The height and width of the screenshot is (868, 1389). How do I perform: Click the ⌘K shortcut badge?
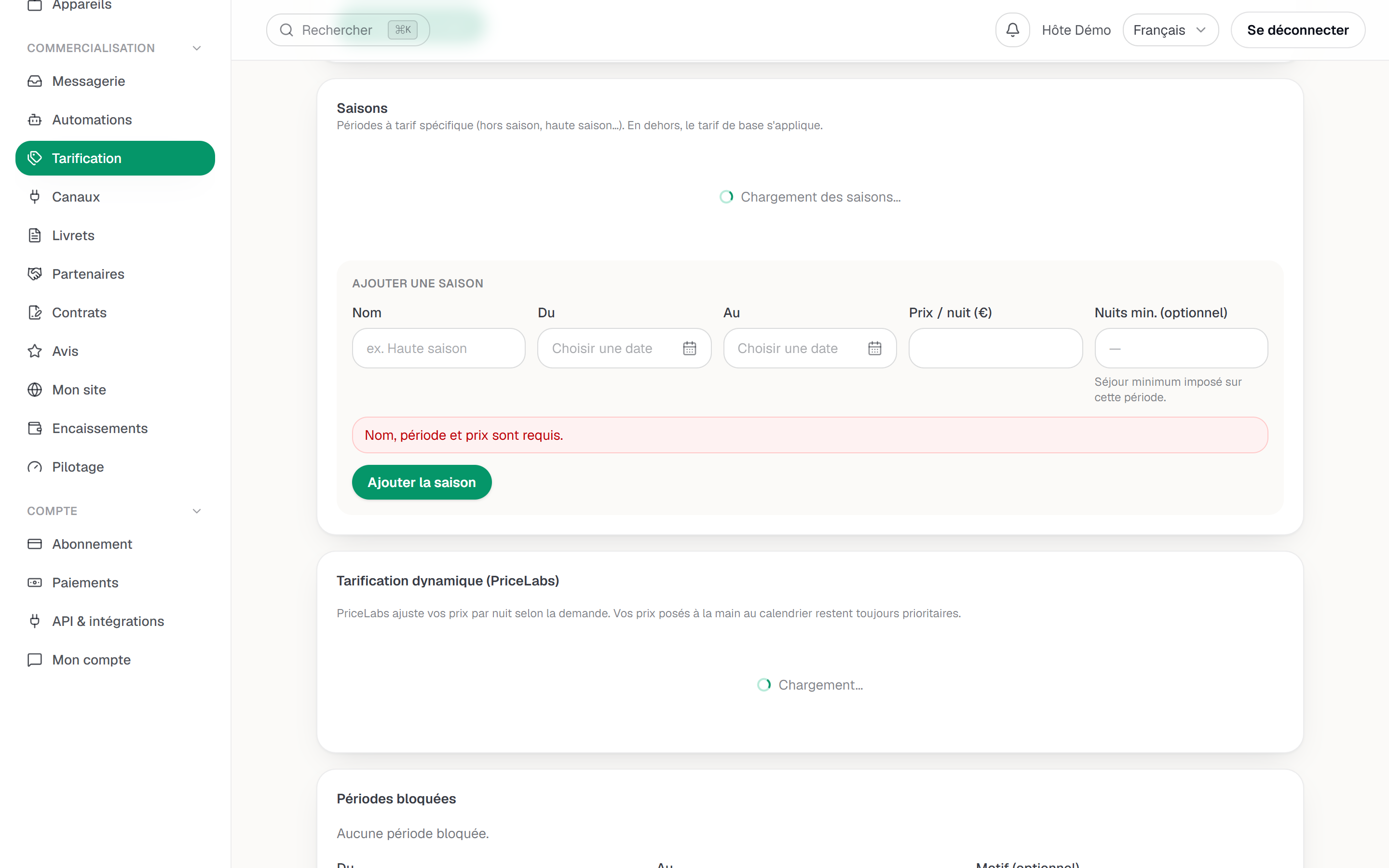click(x=402, y=30)
